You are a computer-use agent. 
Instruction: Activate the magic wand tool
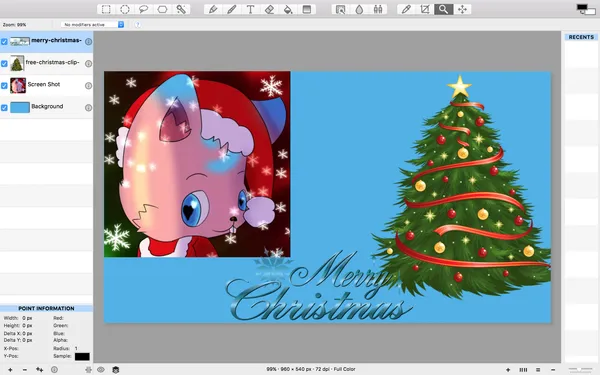[x=181, y=9]
